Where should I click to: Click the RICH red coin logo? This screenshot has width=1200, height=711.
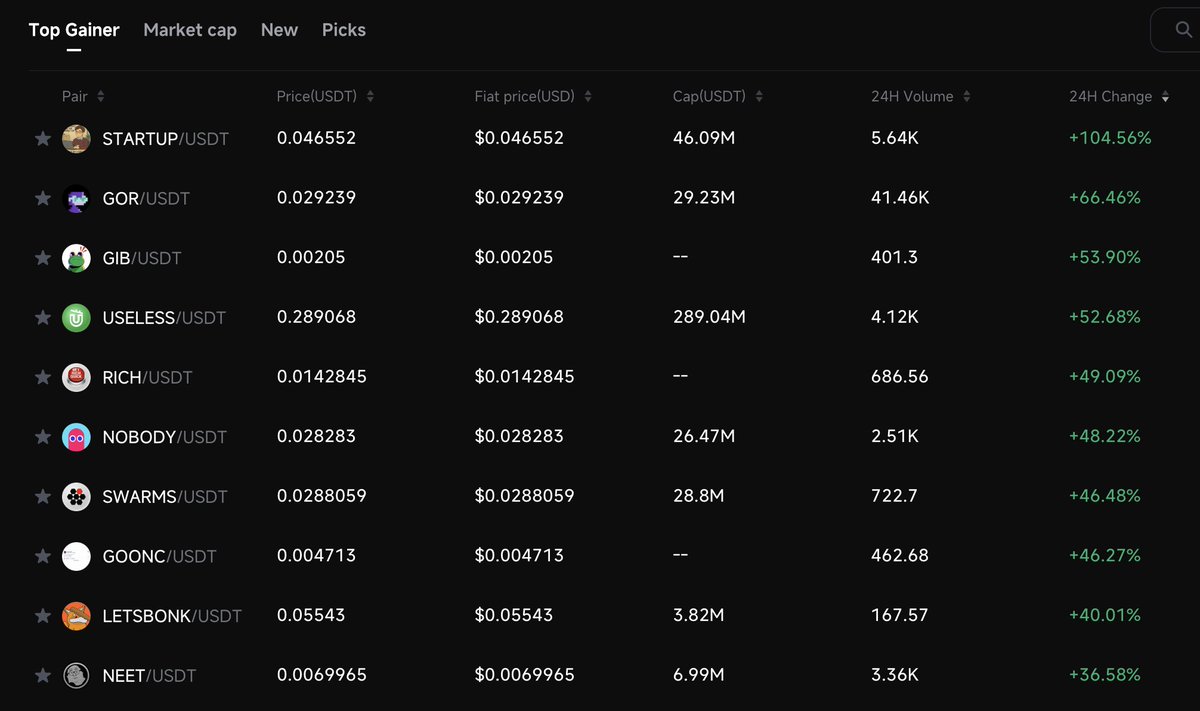point(76,378)
